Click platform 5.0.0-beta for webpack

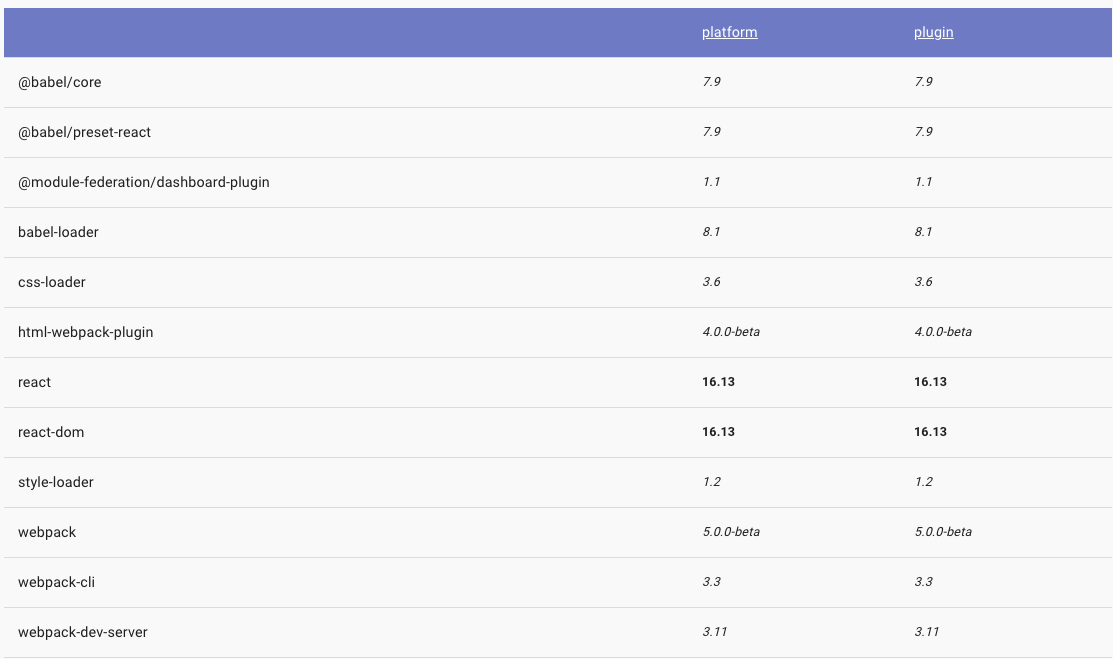(x=731, y=532)
